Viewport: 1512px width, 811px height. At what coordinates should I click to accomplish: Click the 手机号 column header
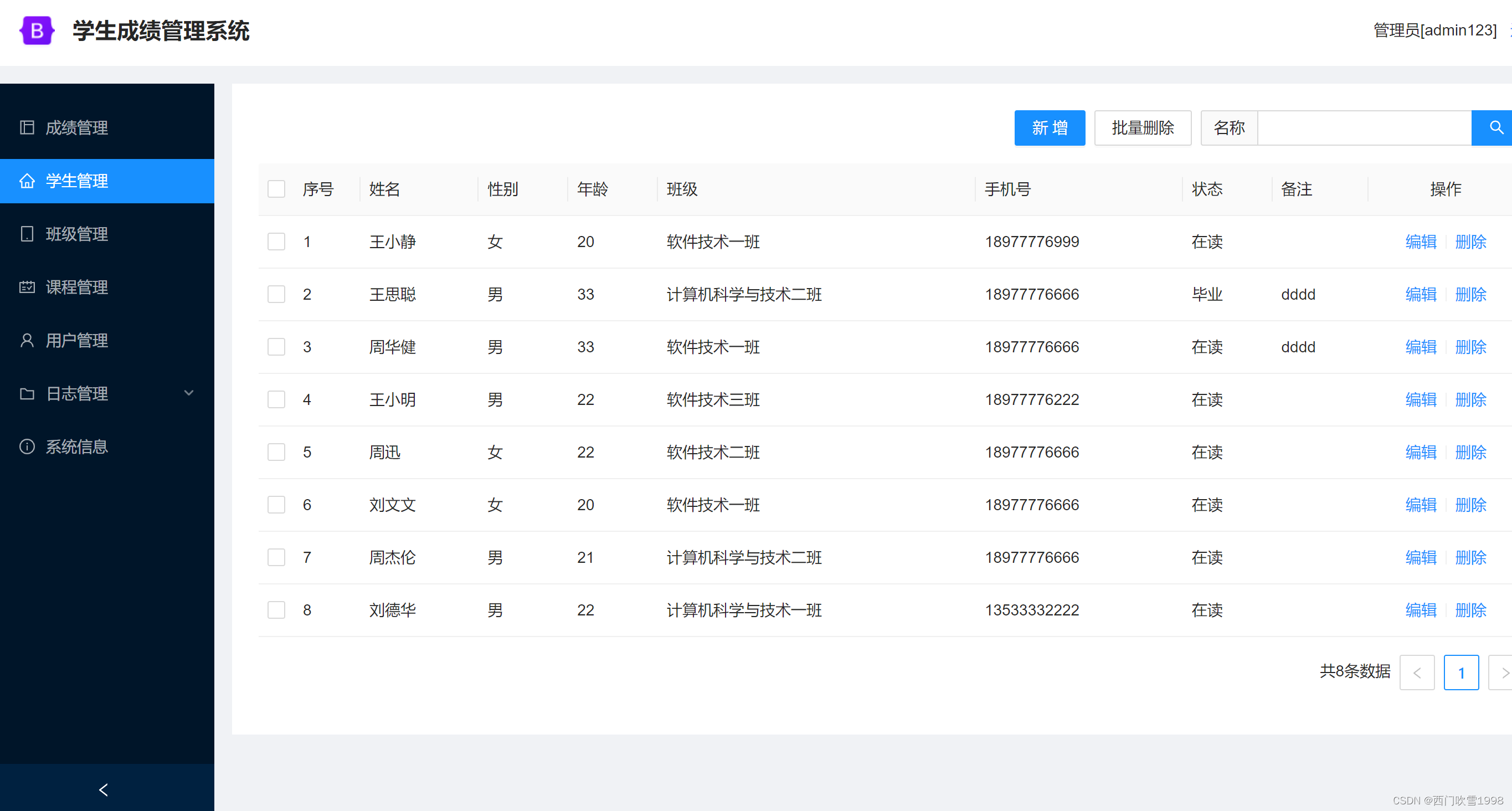tap(1008, 189)
